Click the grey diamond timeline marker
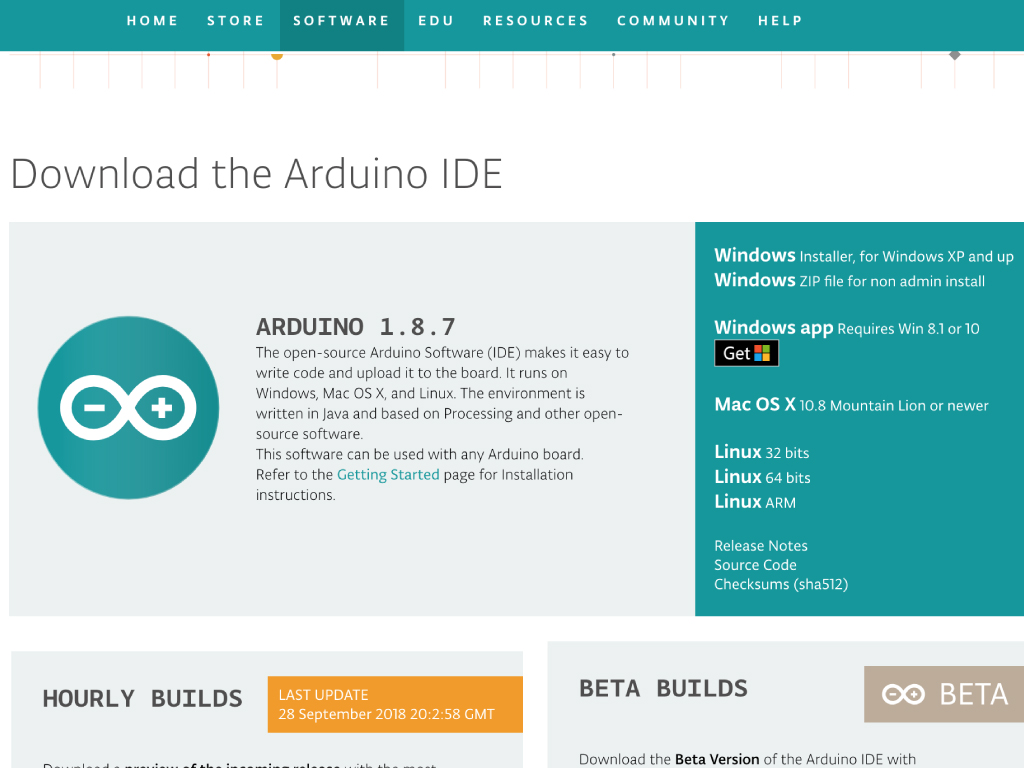1024x768 pixels. click(x=955, y=55)
